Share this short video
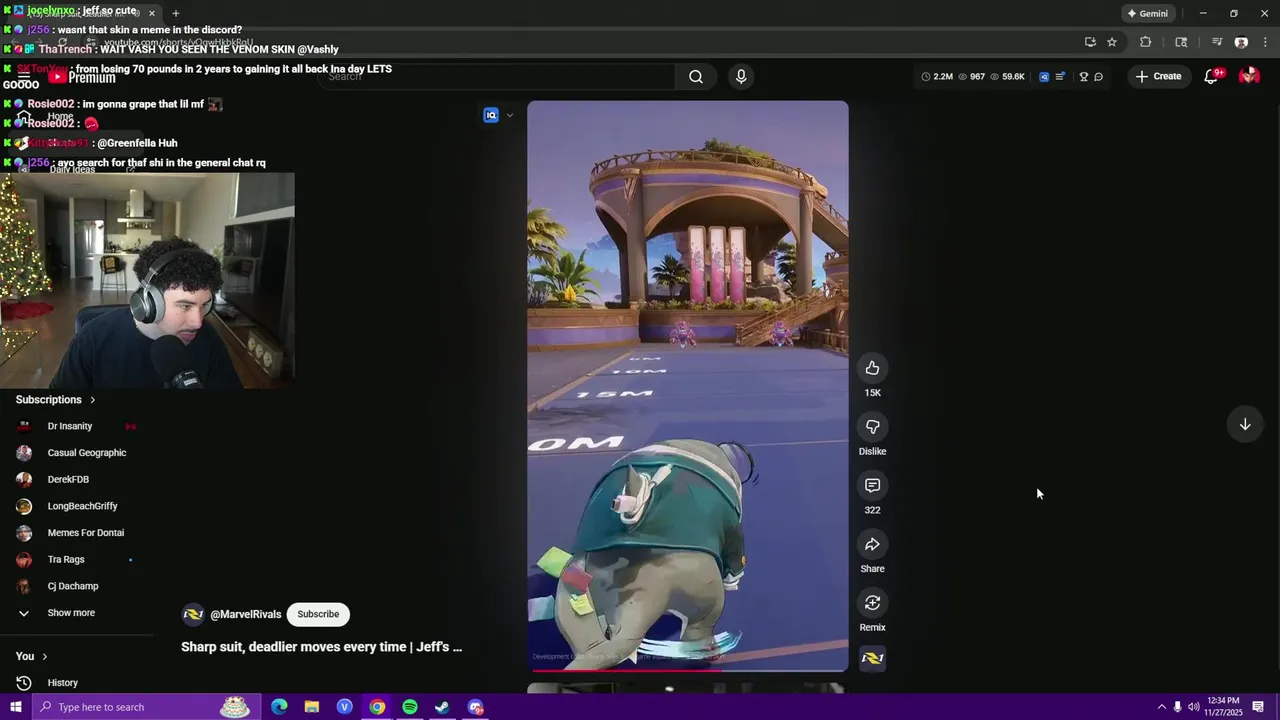 pos(872,544)
